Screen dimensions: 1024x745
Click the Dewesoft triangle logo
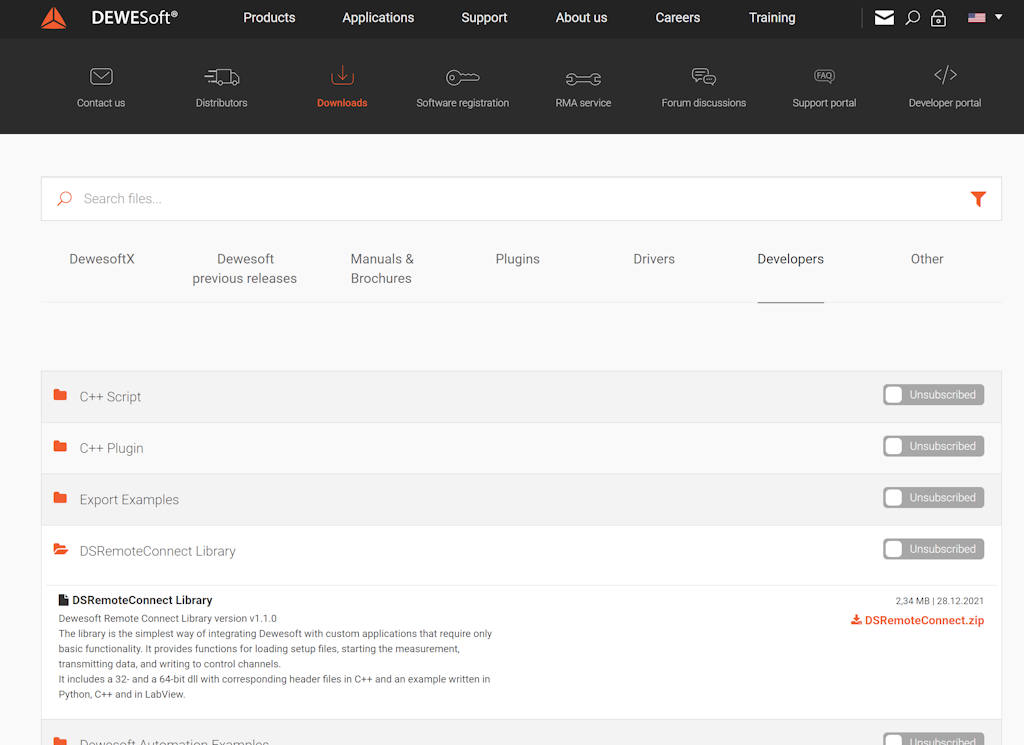pos(54,18)
